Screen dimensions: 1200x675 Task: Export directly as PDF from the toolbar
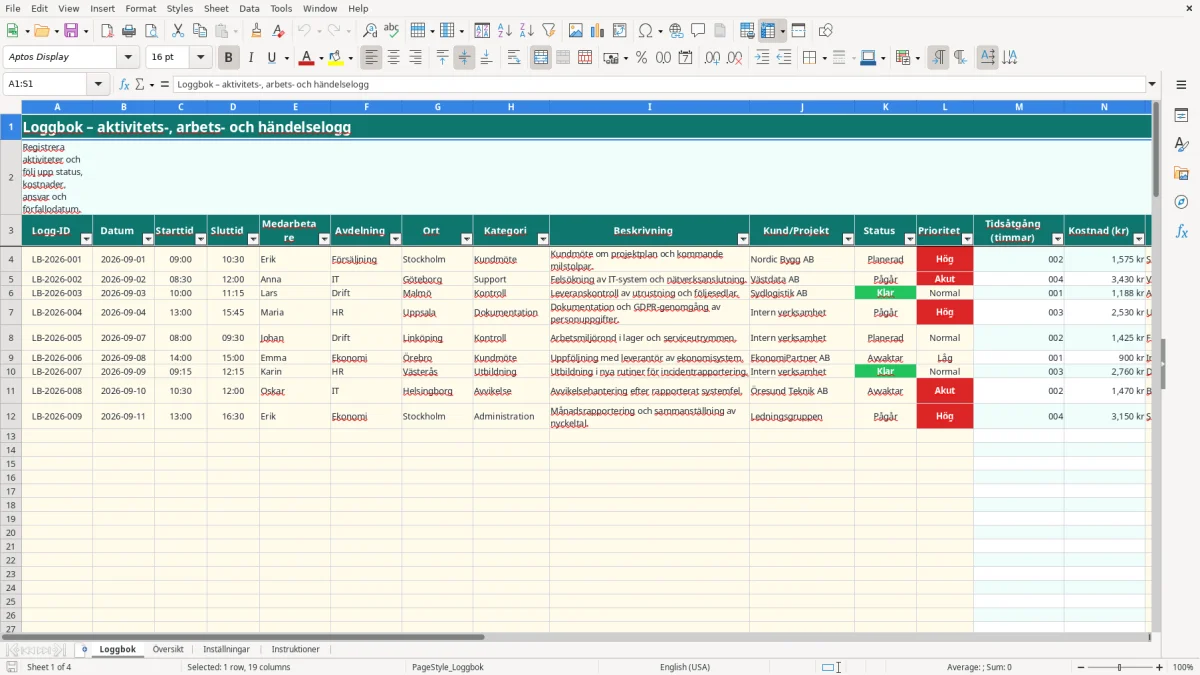[x=107, y=31]
